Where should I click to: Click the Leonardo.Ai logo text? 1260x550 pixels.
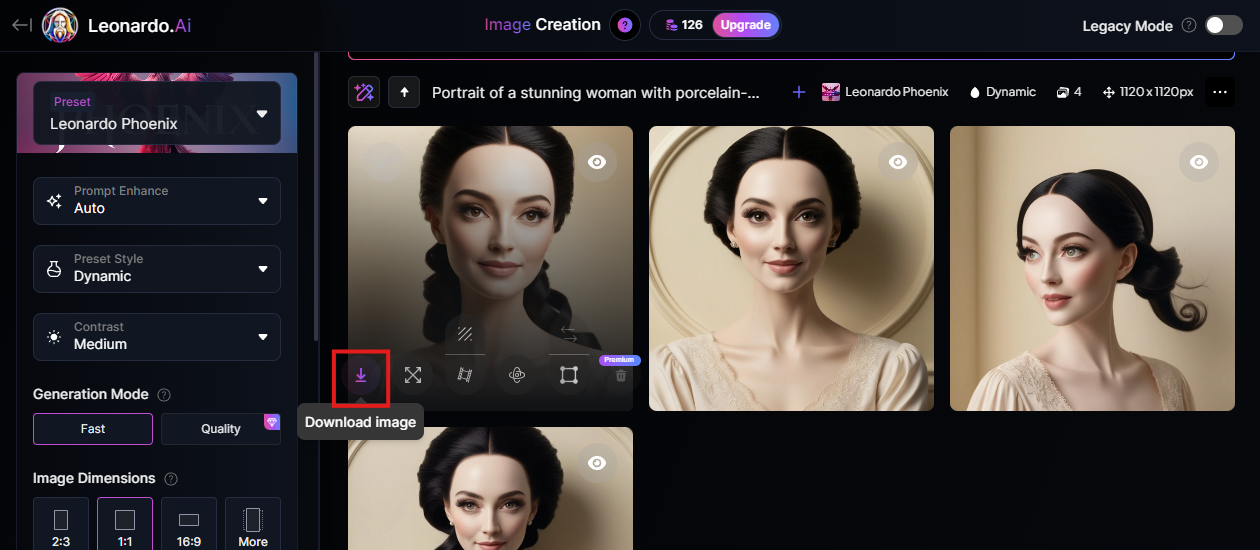pyautogui.click(x=139, y=26)
